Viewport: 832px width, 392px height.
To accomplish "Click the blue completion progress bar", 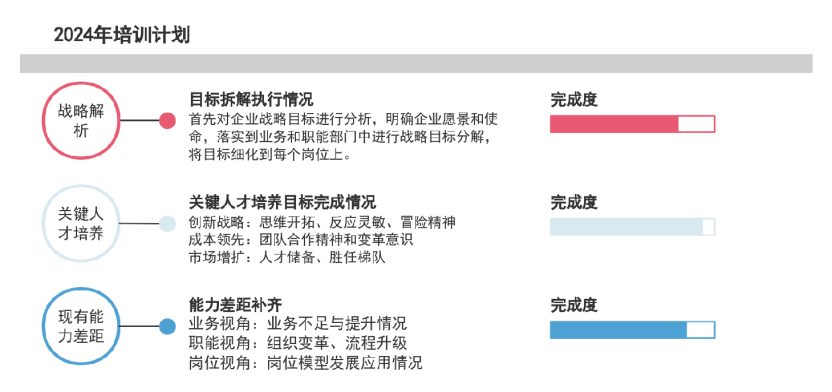I will click(x=632, y=329).
